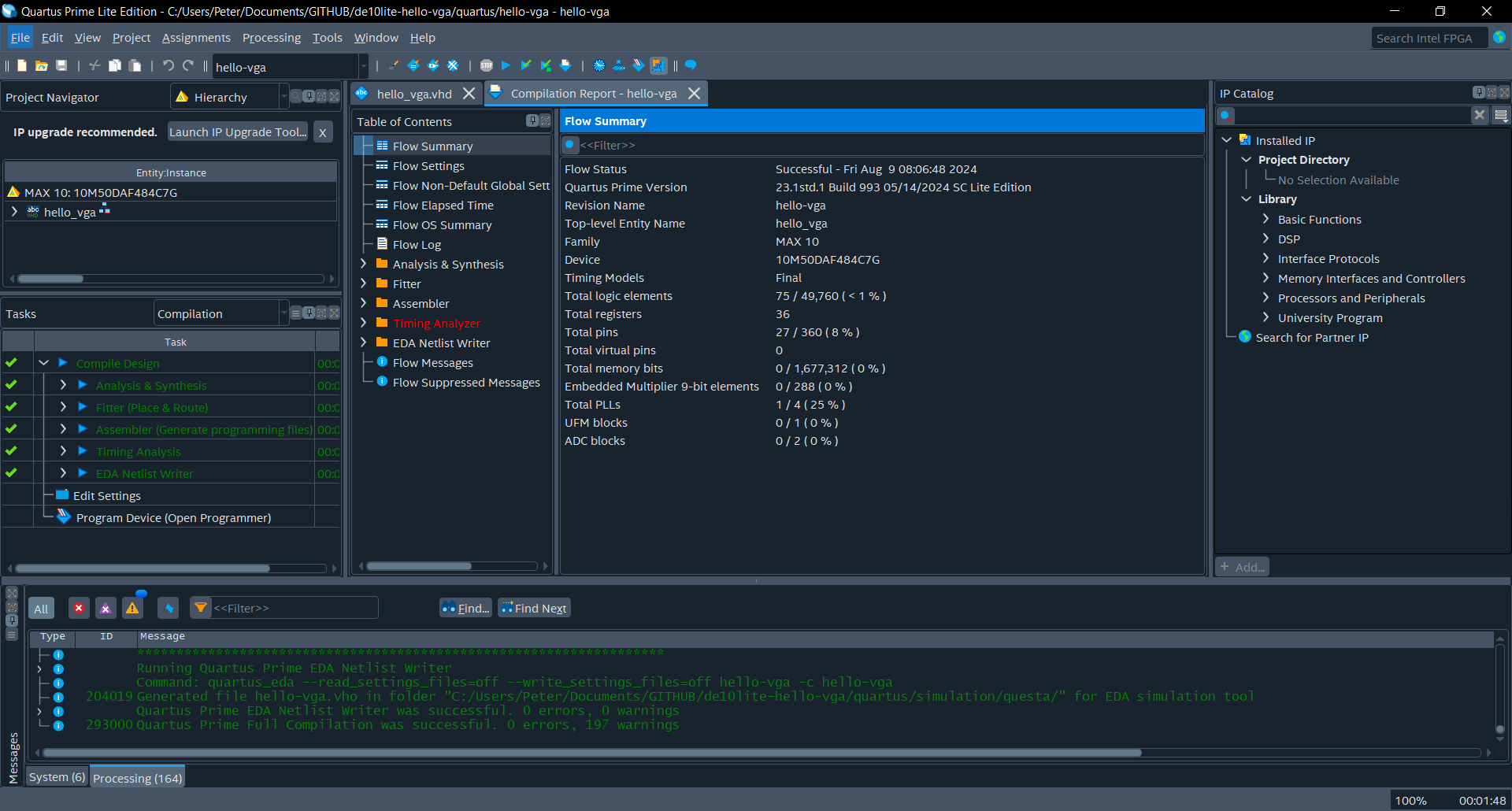
Task: Click the globe icon beside search box
Action: tap(1499, 38)
